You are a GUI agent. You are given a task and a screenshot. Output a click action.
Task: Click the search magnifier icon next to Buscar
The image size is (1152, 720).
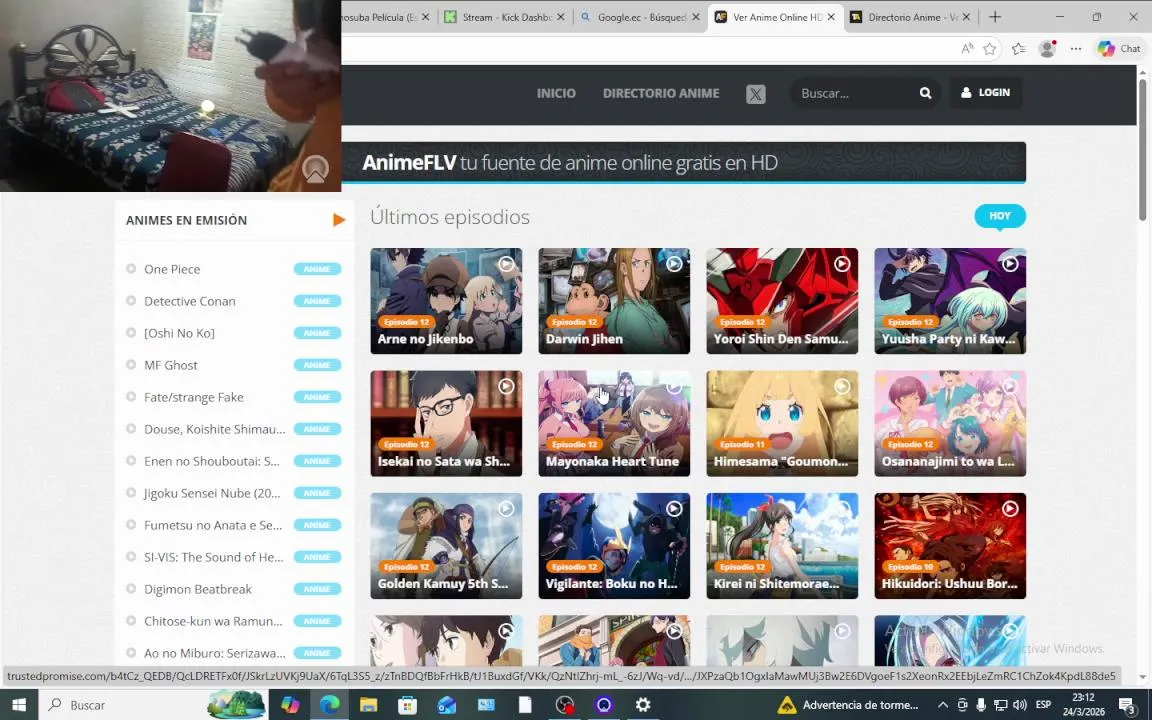[x=925, y=93]
